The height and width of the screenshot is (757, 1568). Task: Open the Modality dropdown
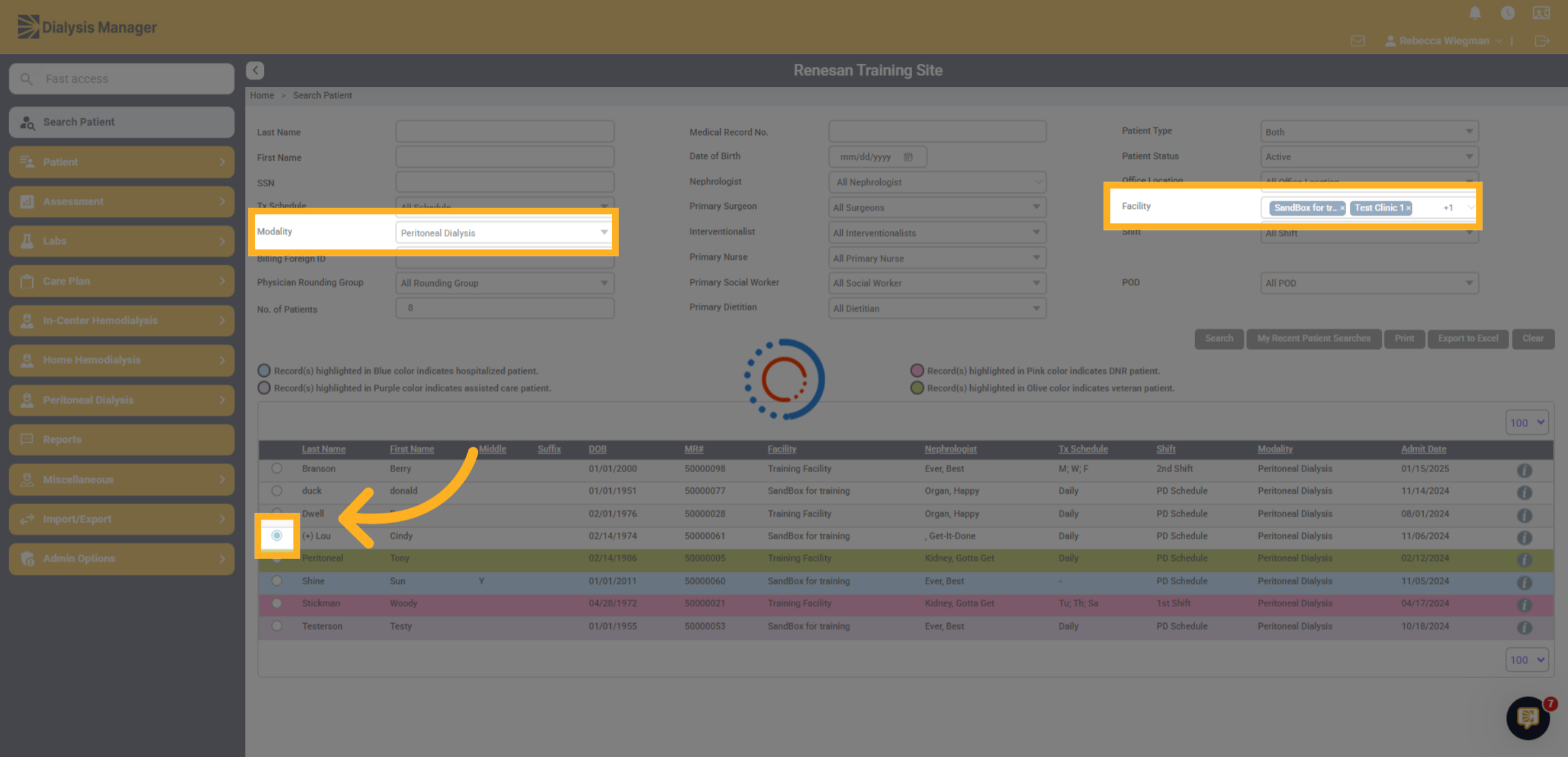tap(504, 233)
